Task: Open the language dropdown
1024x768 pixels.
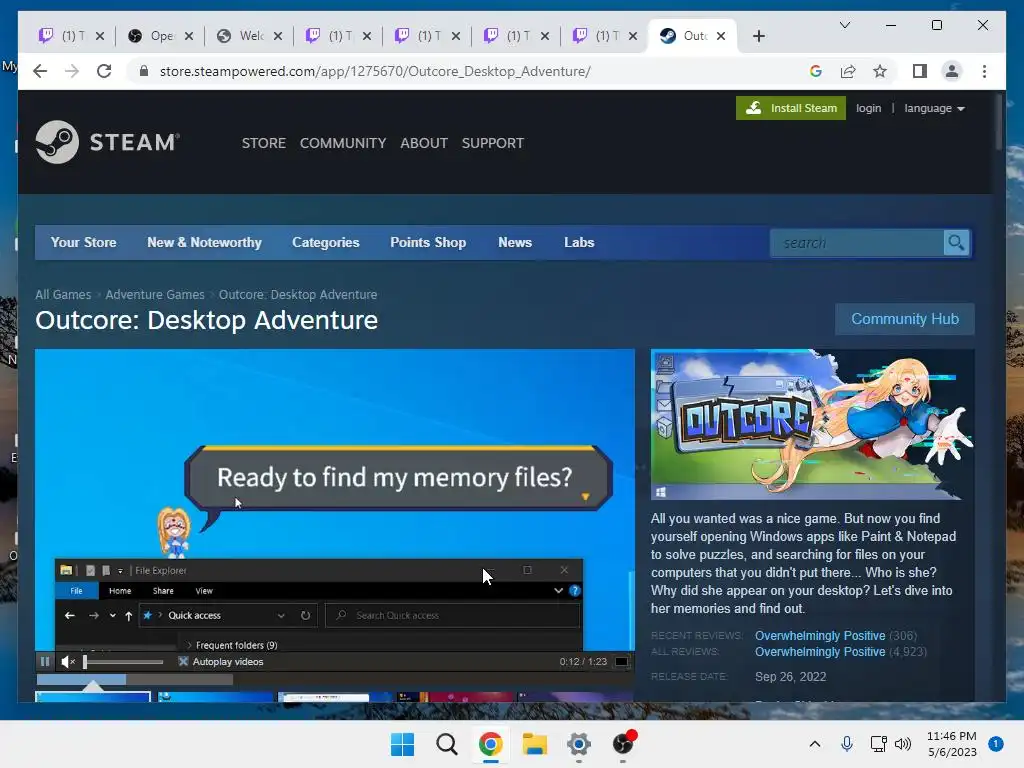Action: coord(935,108)
